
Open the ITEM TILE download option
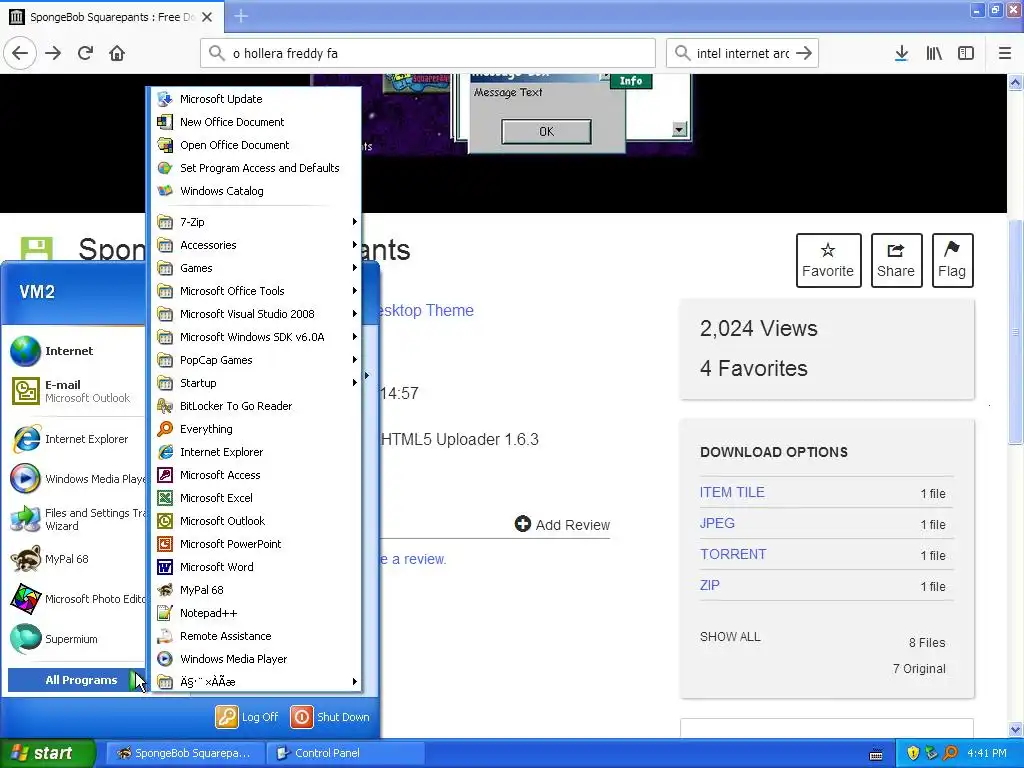click(732, 492)
